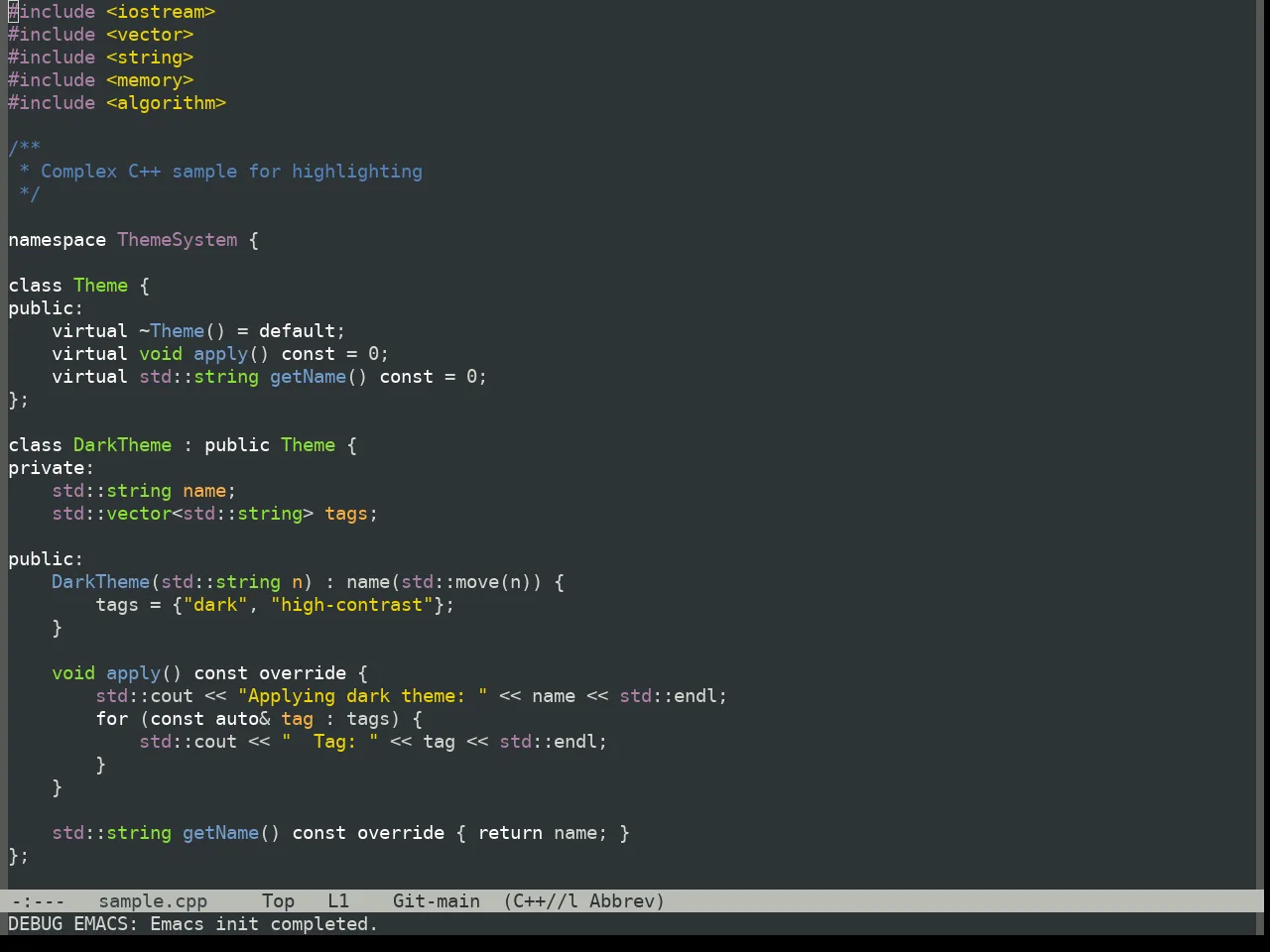
Task: Click the string literal "dark"
Action: coord(215,605)
